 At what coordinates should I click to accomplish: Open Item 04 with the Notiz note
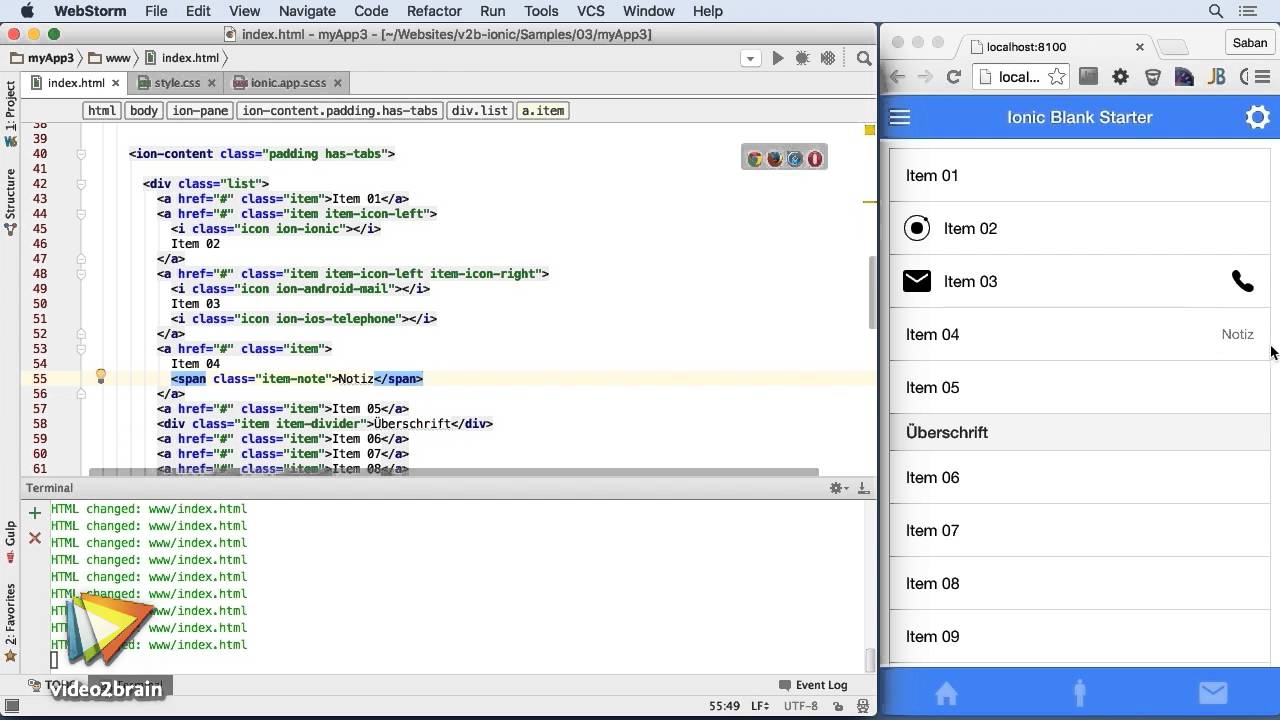(1080, 334)
